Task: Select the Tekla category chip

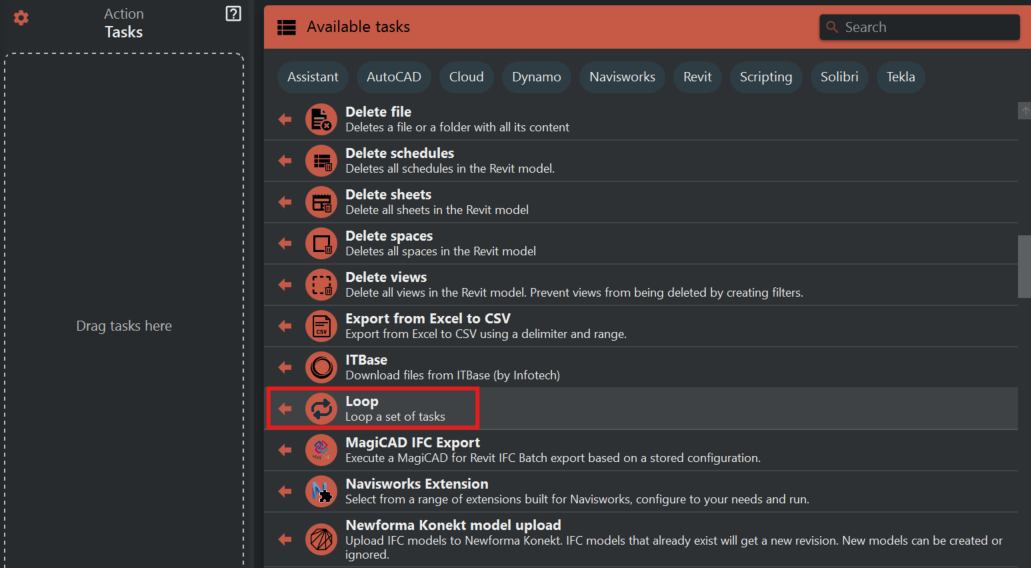Action: click(x=900, y=77)
